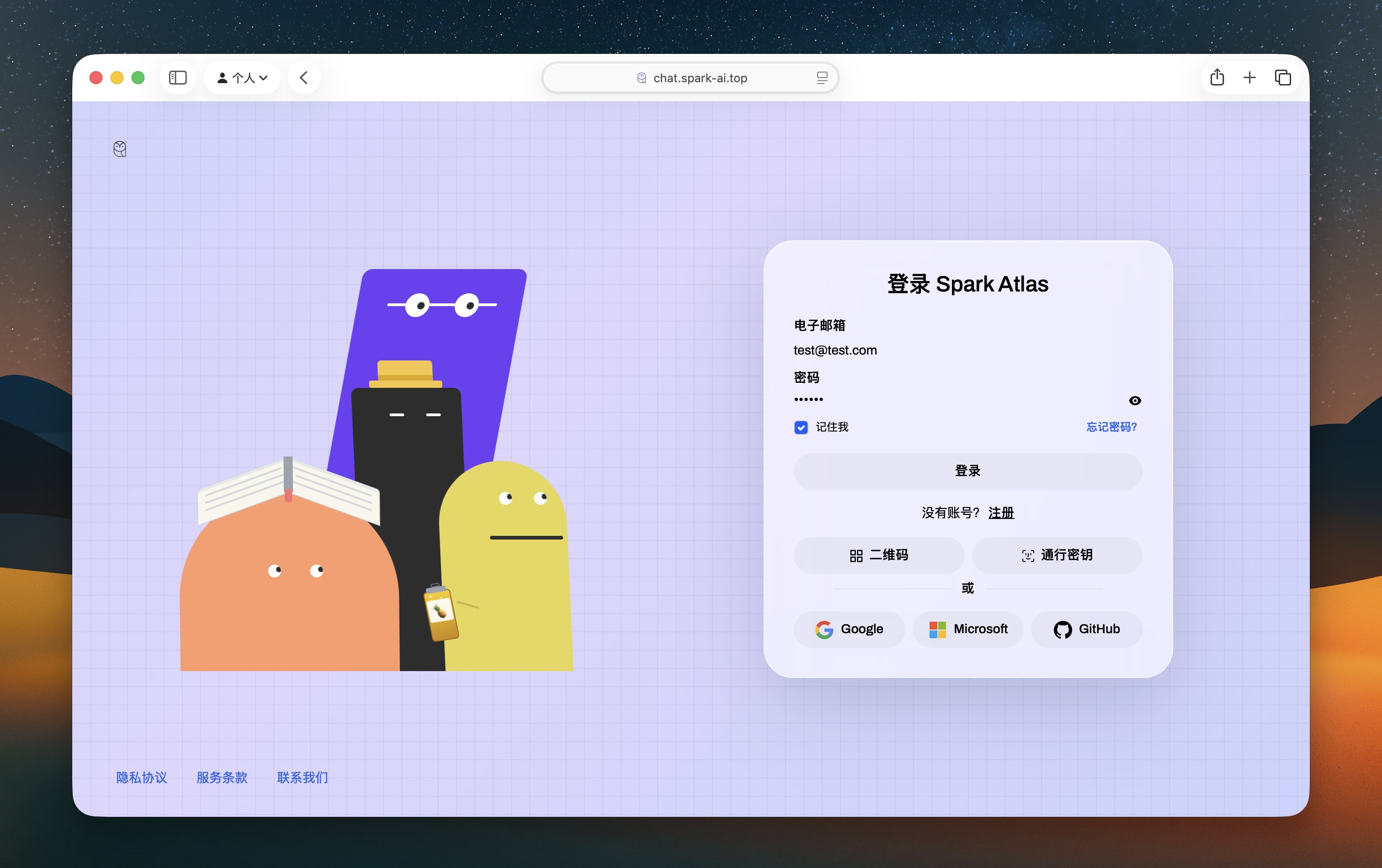Open a new tab with plus icon

[x=1249, y=78]
